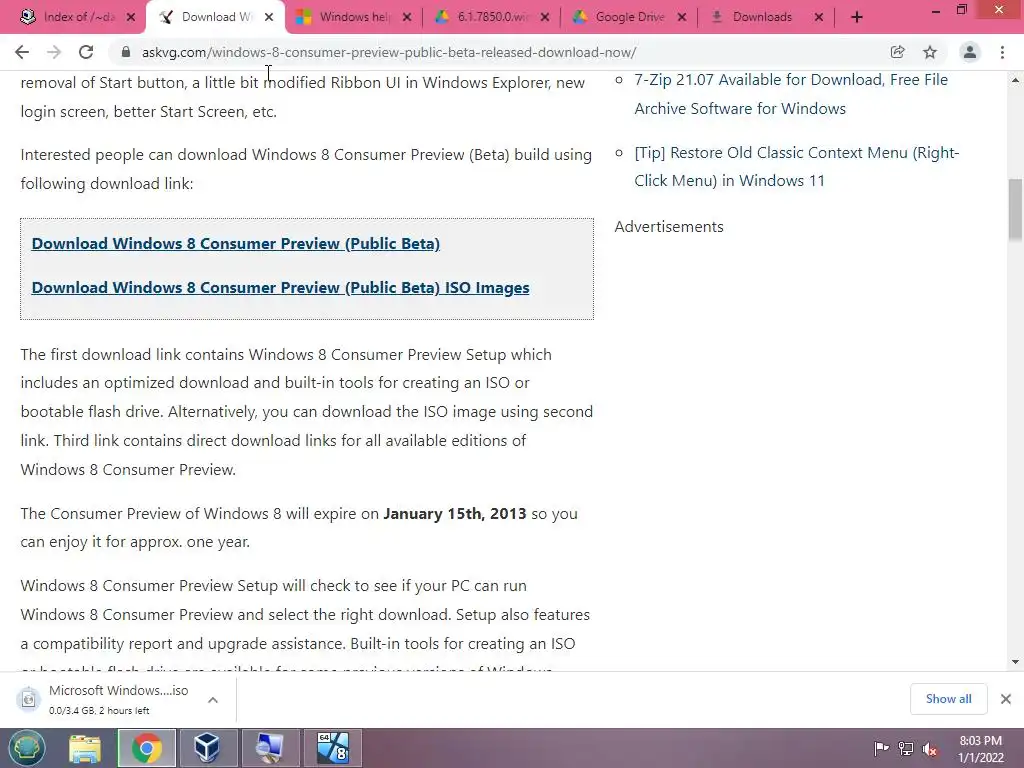Share this page icon in address bar
Screen dimensions: 1024x768
(x=897, y=52)
